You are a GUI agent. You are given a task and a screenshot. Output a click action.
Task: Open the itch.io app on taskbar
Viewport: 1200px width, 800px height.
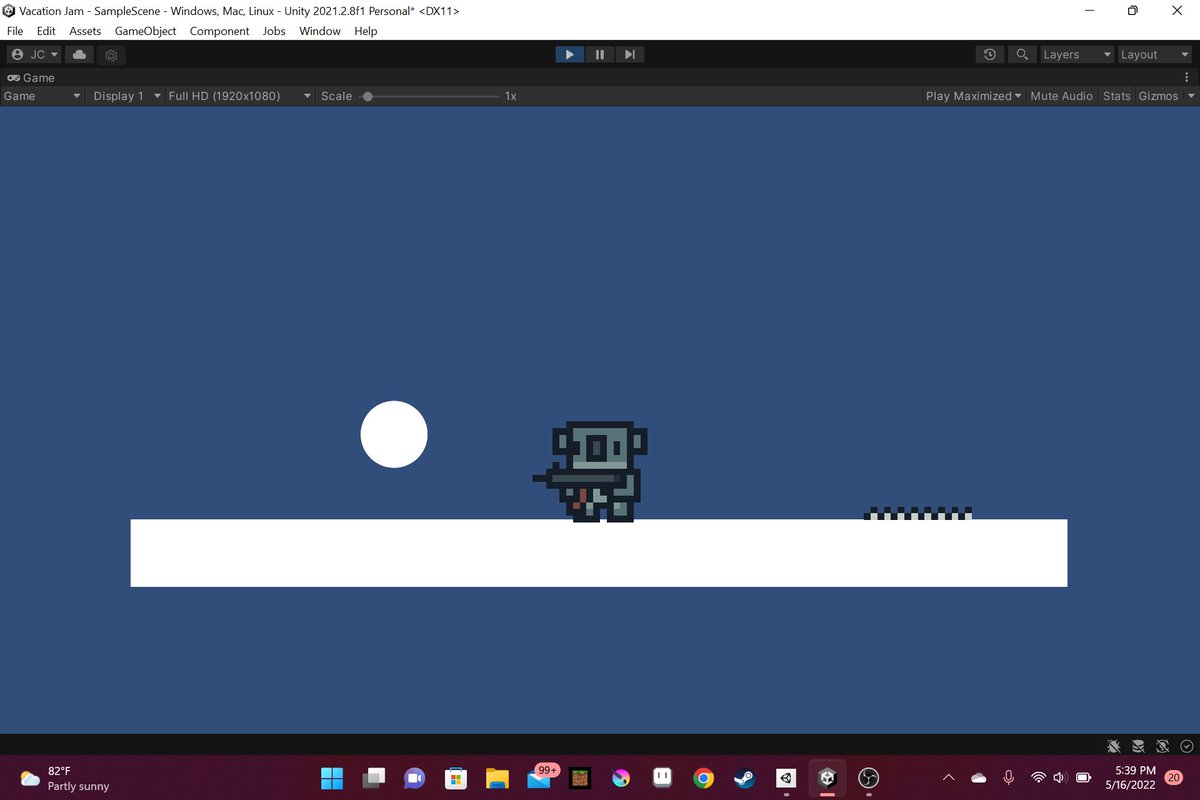point(662,778)
